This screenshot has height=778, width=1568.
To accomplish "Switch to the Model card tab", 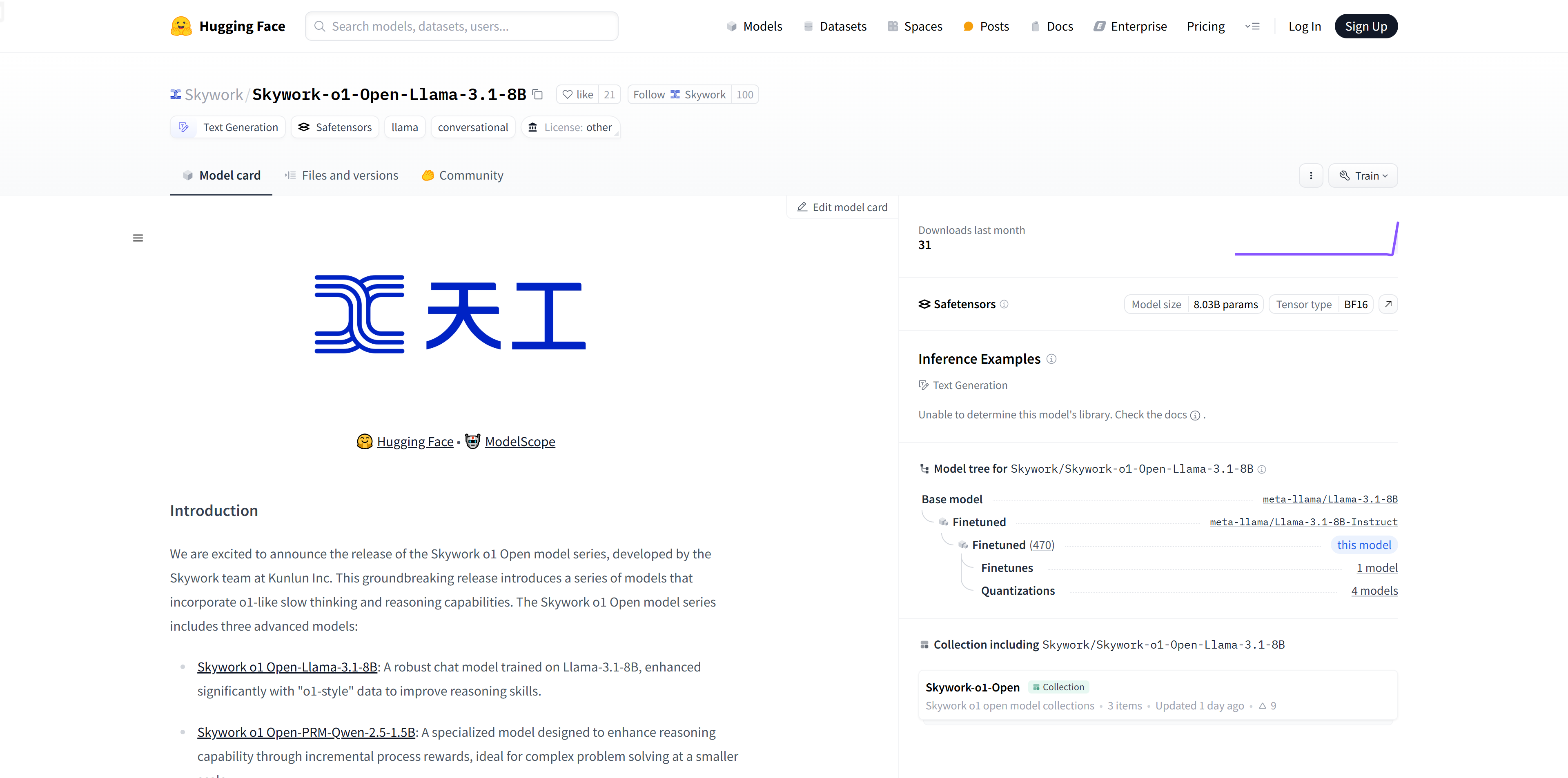I will tap(221, 176).
